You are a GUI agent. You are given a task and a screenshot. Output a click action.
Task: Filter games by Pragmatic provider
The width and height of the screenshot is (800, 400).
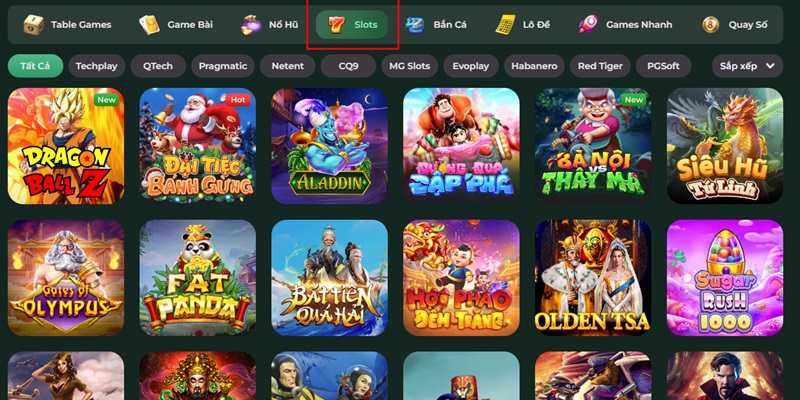tap(223, 66)
